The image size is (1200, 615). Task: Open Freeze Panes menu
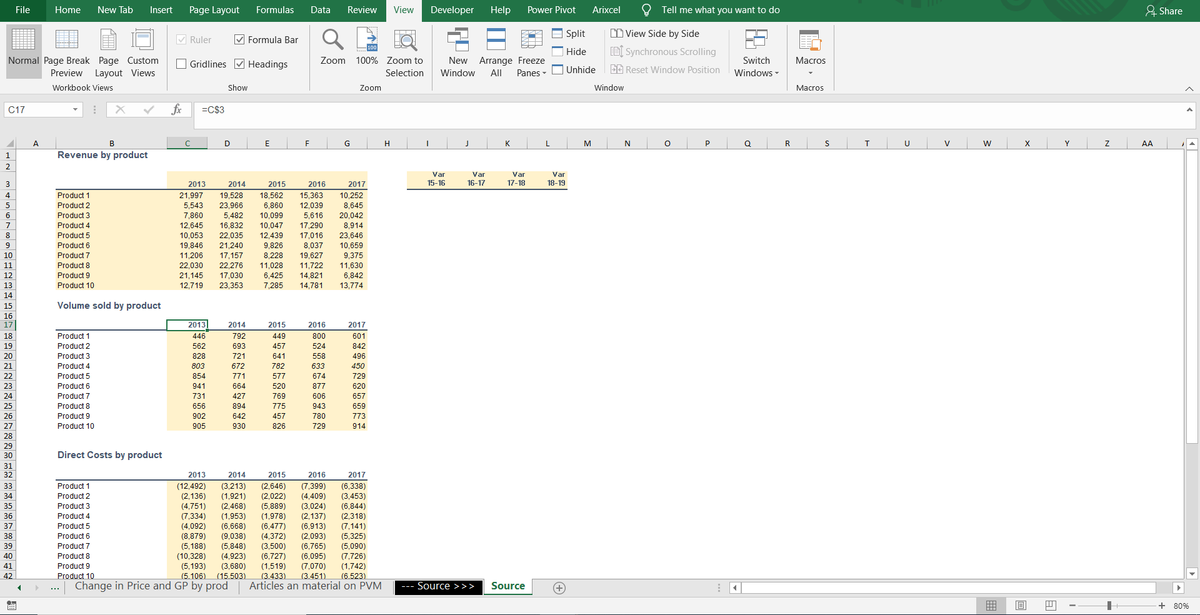531,52
